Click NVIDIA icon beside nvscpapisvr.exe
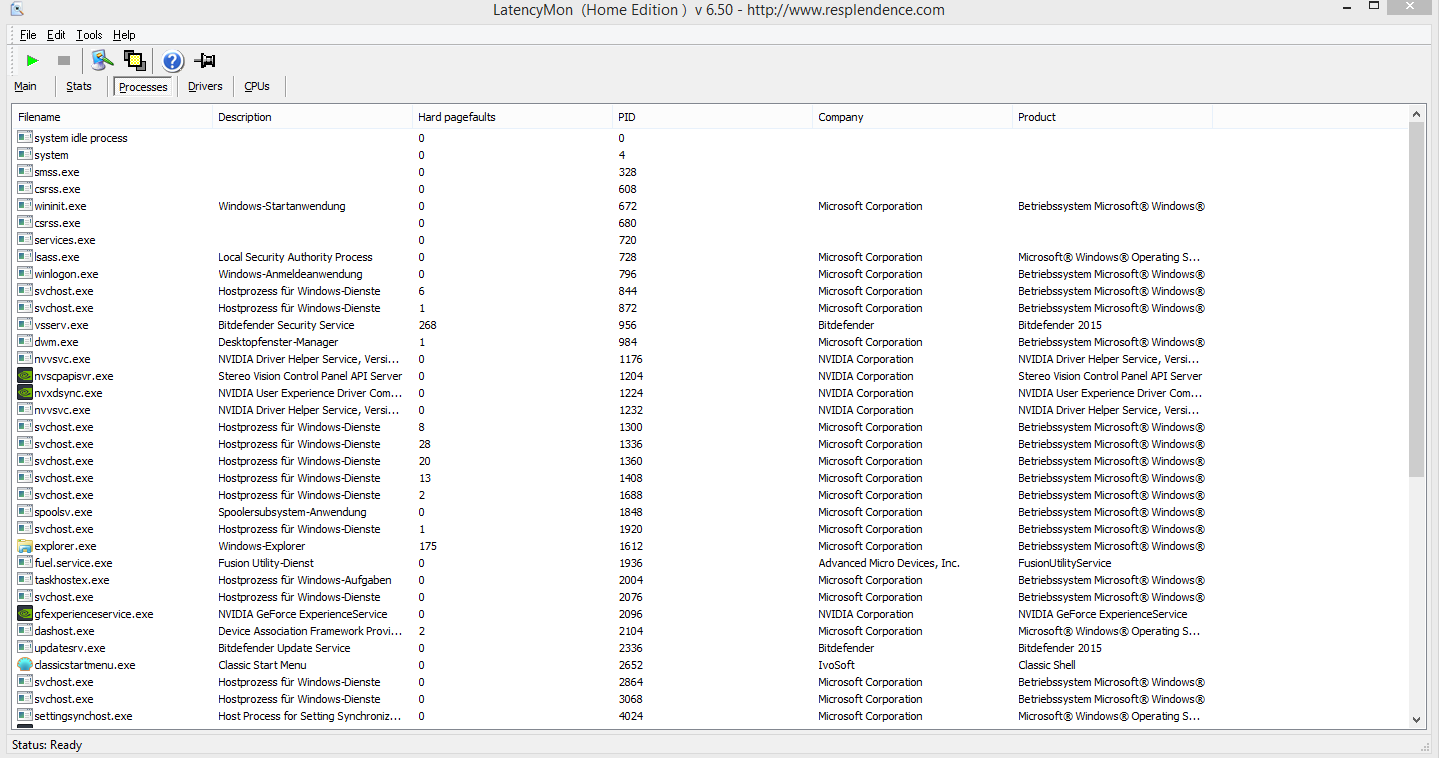1439x758 pixels. coord(25,376)
